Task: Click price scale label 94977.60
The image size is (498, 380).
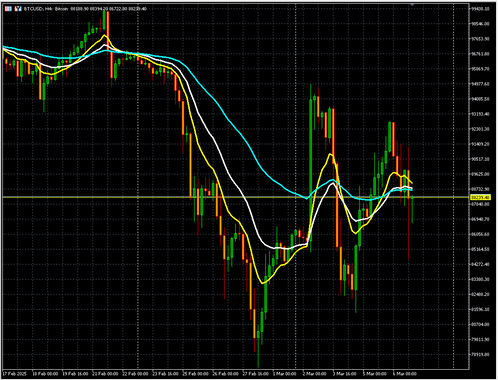Action: [480, 84]
